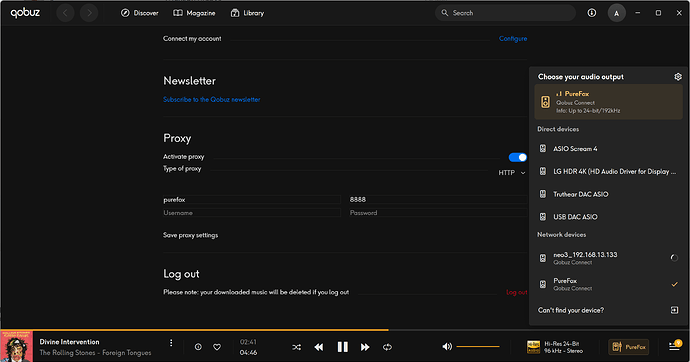This screenshot has height=362, width=690.
Task: Add Divine Intervention to favorites
Action: [217, 347]
